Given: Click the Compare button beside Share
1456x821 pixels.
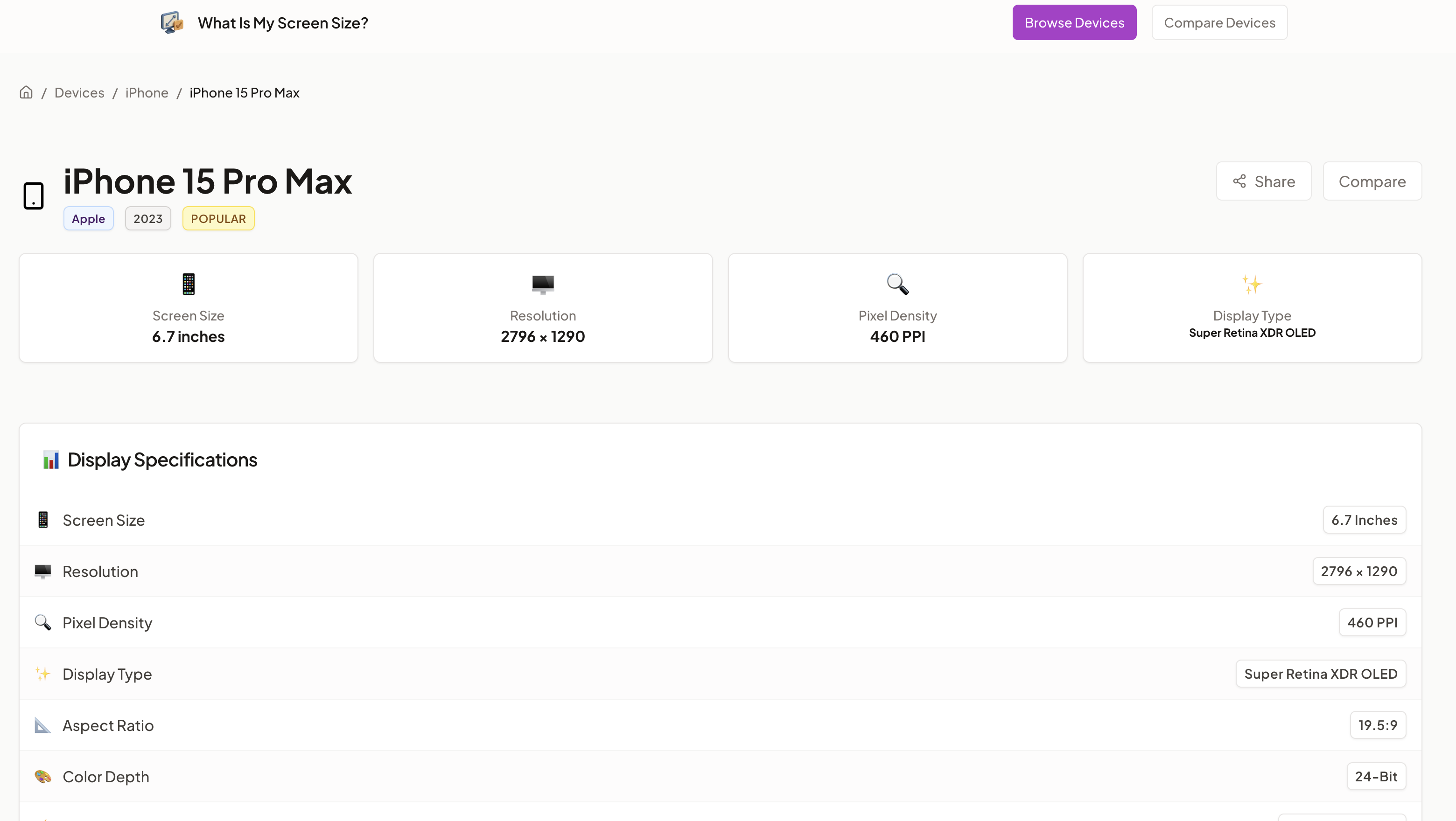Looking at the screenshot, I should (x=1372, y=181).
